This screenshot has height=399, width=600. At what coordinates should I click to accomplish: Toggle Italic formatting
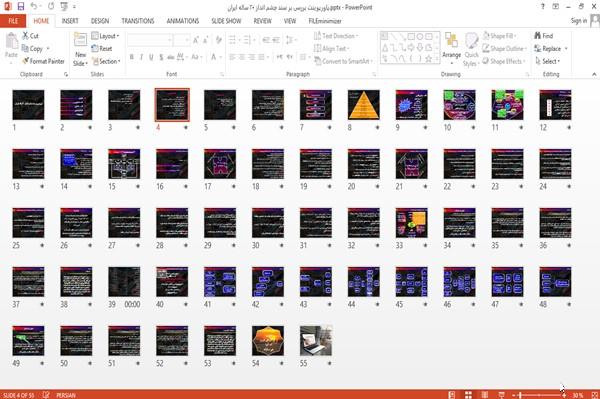click(142, 57)
